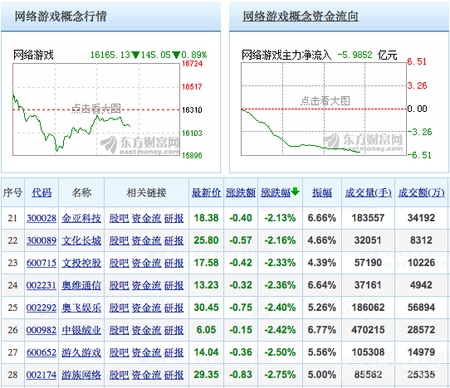Open 研报 link for 游族网络
The width and height of the screenshot is (450, 388).
174,375
